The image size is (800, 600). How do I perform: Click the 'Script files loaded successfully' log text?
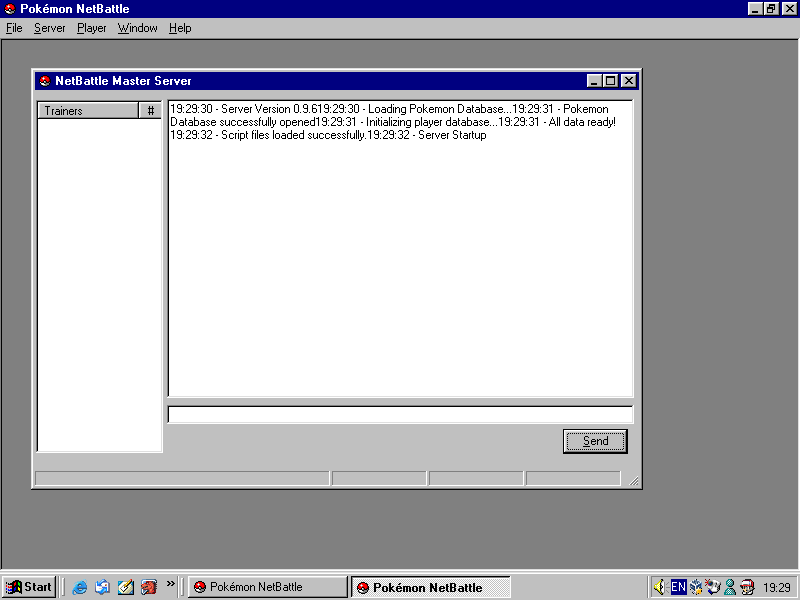(x=293, y=135)
